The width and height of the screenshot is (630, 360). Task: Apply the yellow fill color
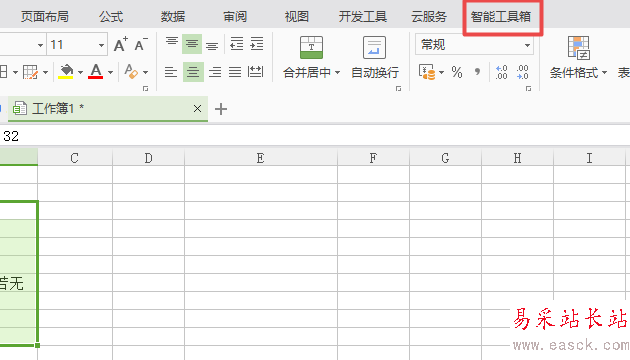66,72
